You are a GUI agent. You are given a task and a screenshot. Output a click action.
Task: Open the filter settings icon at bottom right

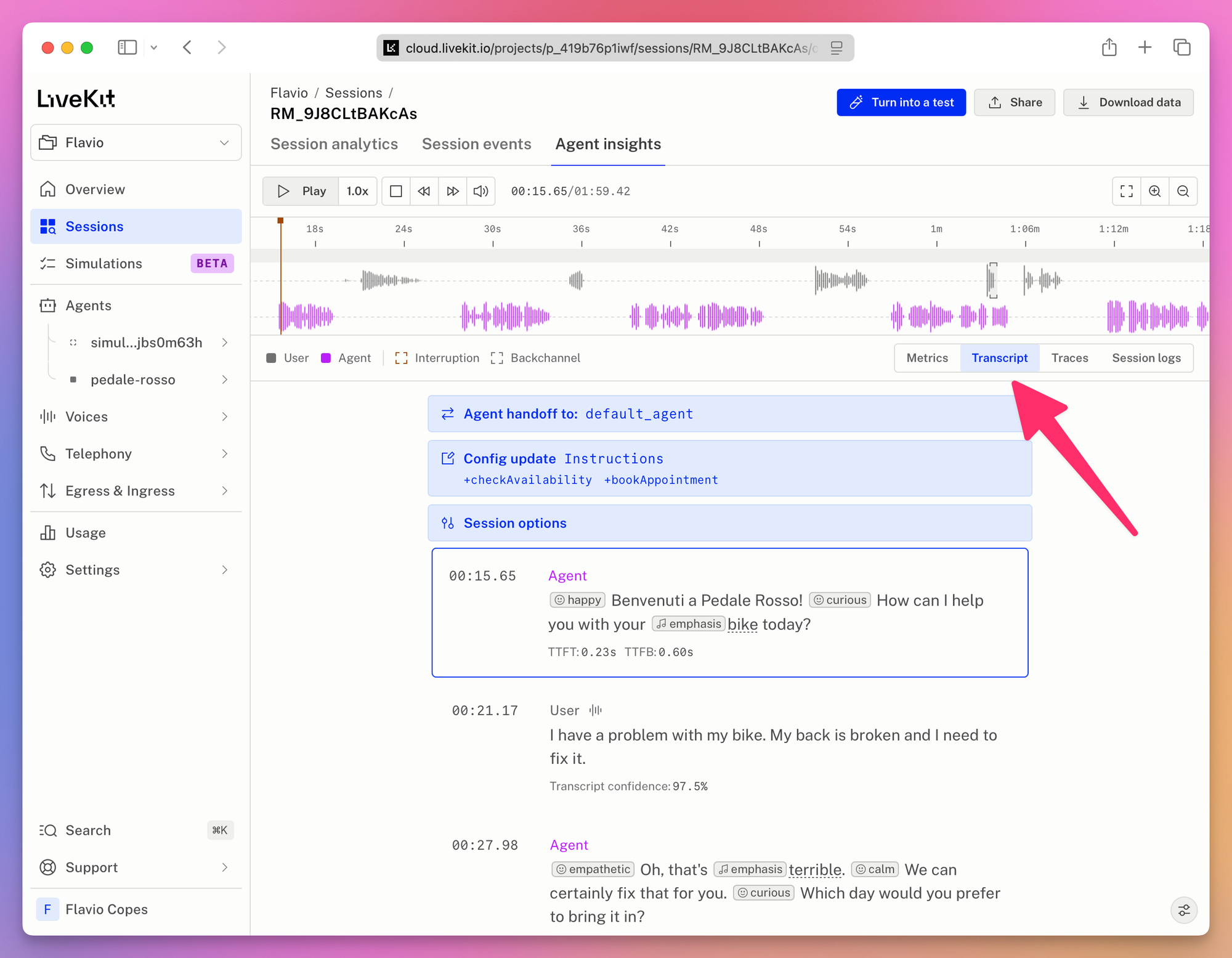[x=1184, y=910]
